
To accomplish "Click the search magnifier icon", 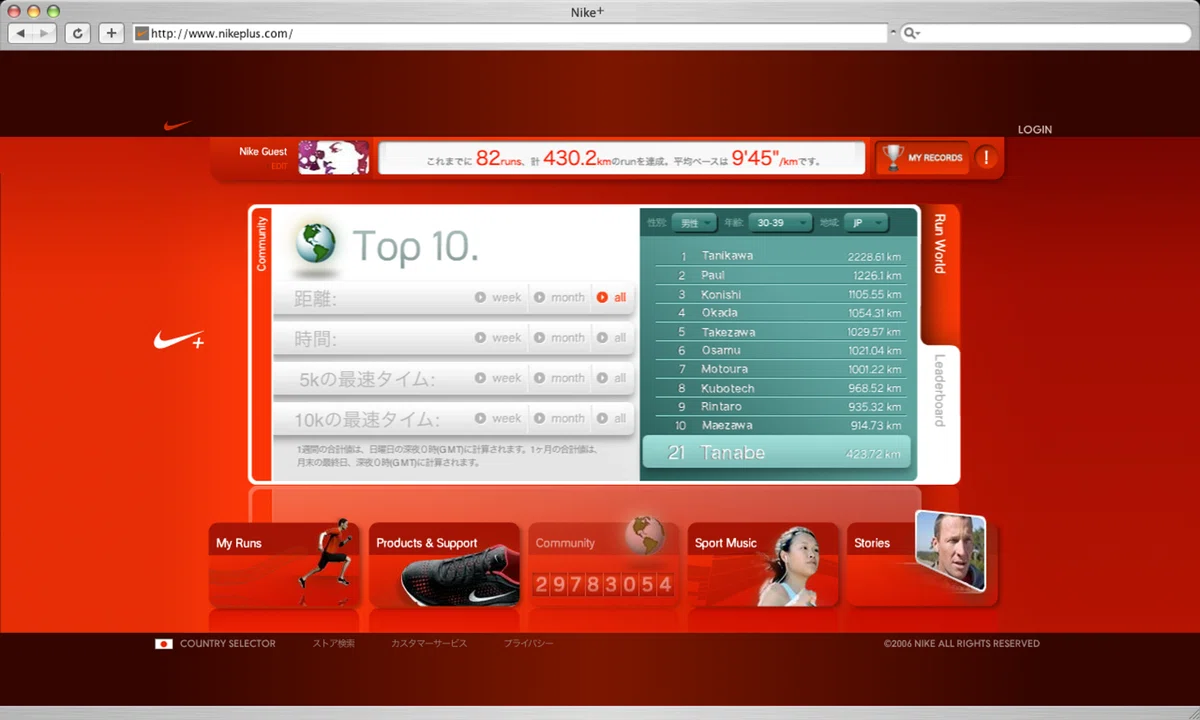I will coord(910,33).
